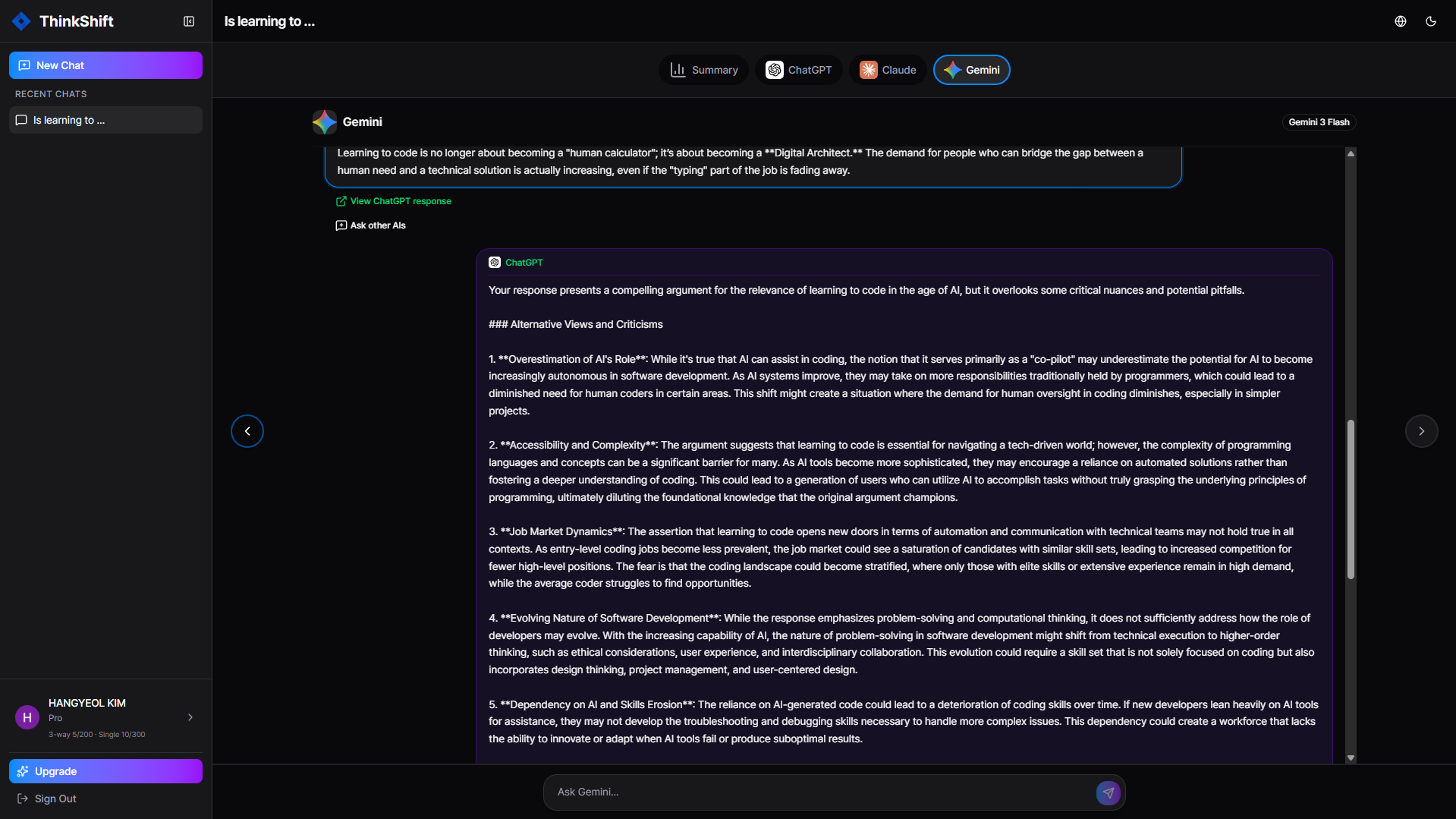Screen dimensions: 1456x819
Task: Click the Gemini sparkle icon beside the response header
Action: [323, 121]
